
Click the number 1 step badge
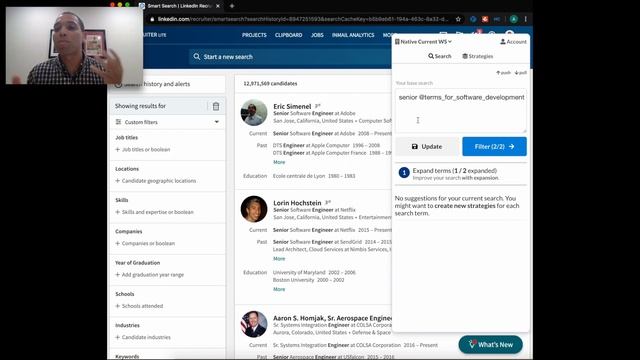pos(404,173)
